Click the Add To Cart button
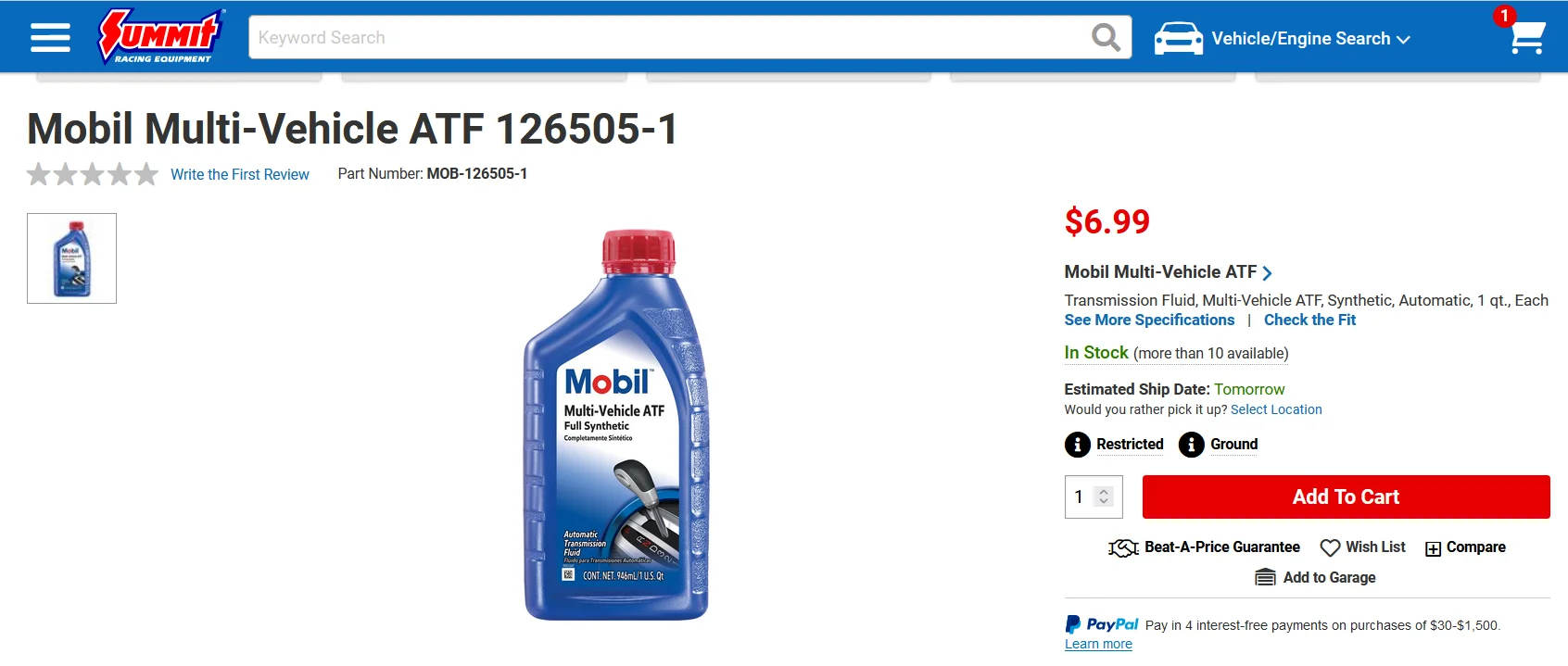The image size is (1568, 666). tap(1346, 496)
